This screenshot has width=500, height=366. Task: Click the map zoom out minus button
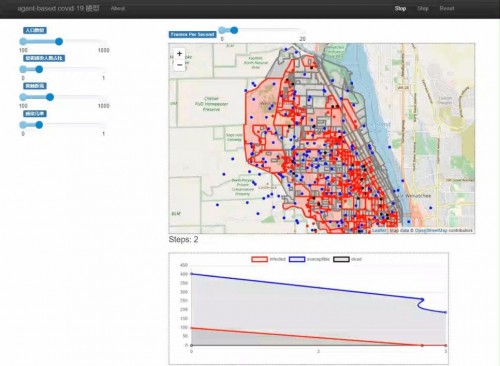179,65
